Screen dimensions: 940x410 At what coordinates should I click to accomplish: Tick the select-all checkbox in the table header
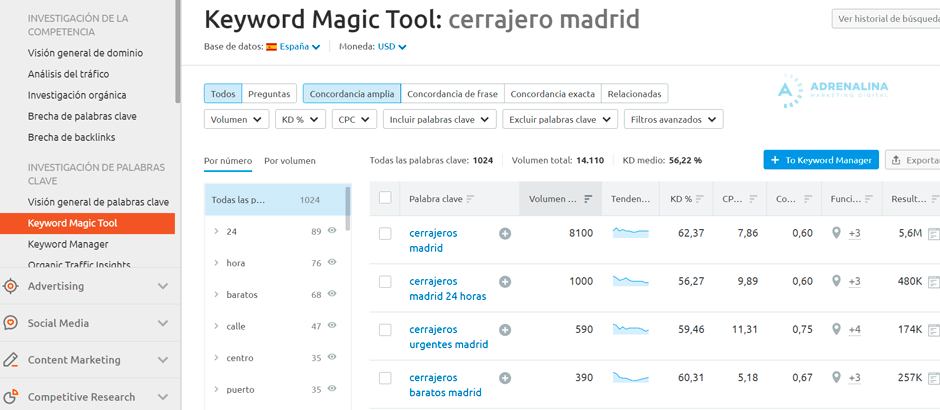pos(385,198)
